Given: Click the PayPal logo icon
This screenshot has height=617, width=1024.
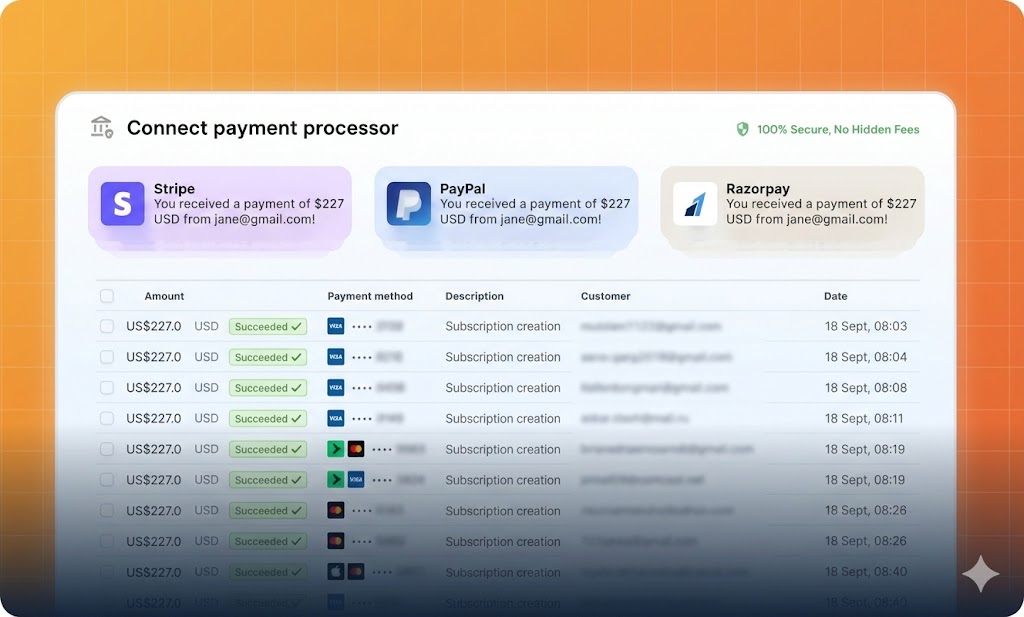Looking at the screenshot, I should [409, 204].
